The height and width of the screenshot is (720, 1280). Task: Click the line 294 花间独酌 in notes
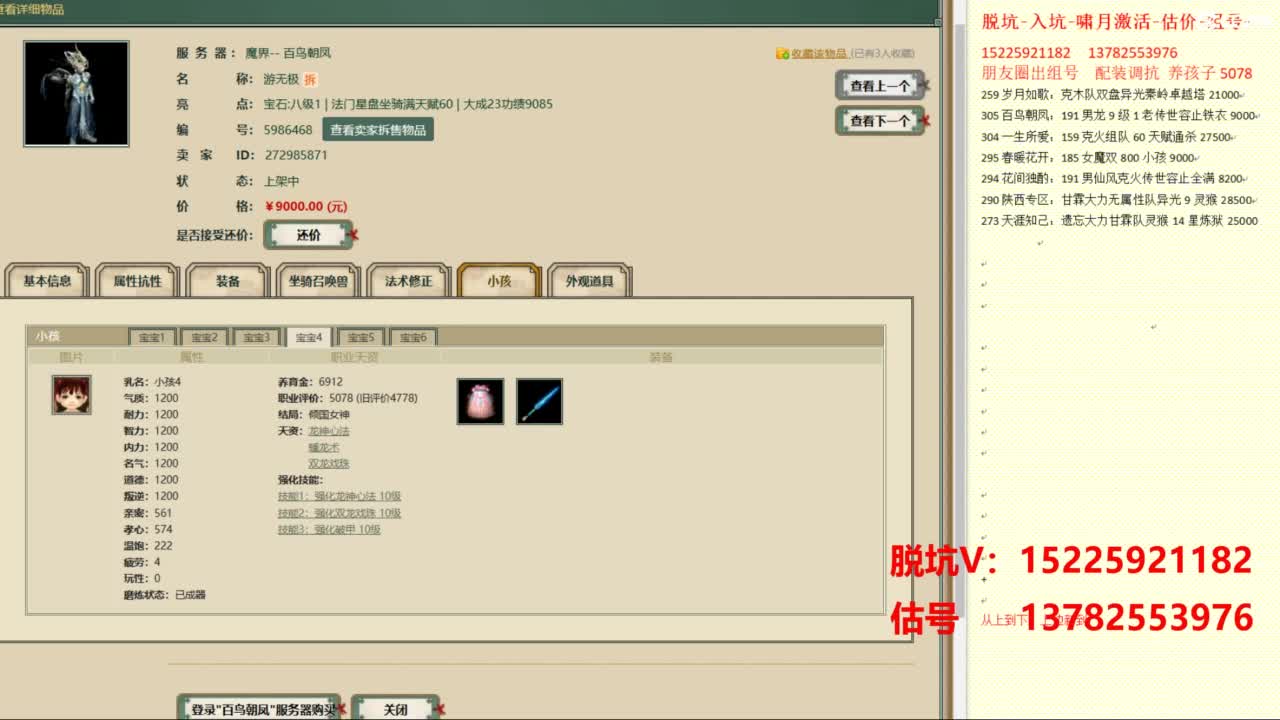click(x=1114, y=179)
